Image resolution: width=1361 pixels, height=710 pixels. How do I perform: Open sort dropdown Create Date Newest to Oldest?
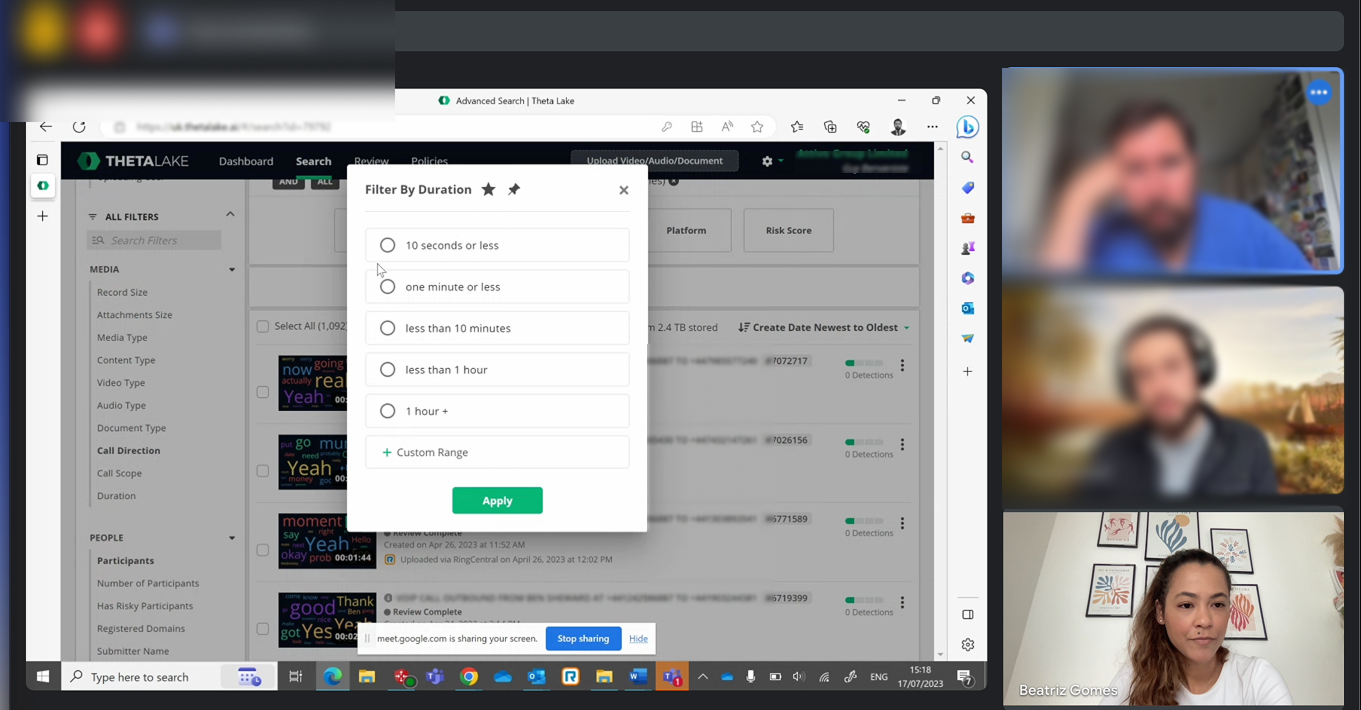click(x=824, y=327)
